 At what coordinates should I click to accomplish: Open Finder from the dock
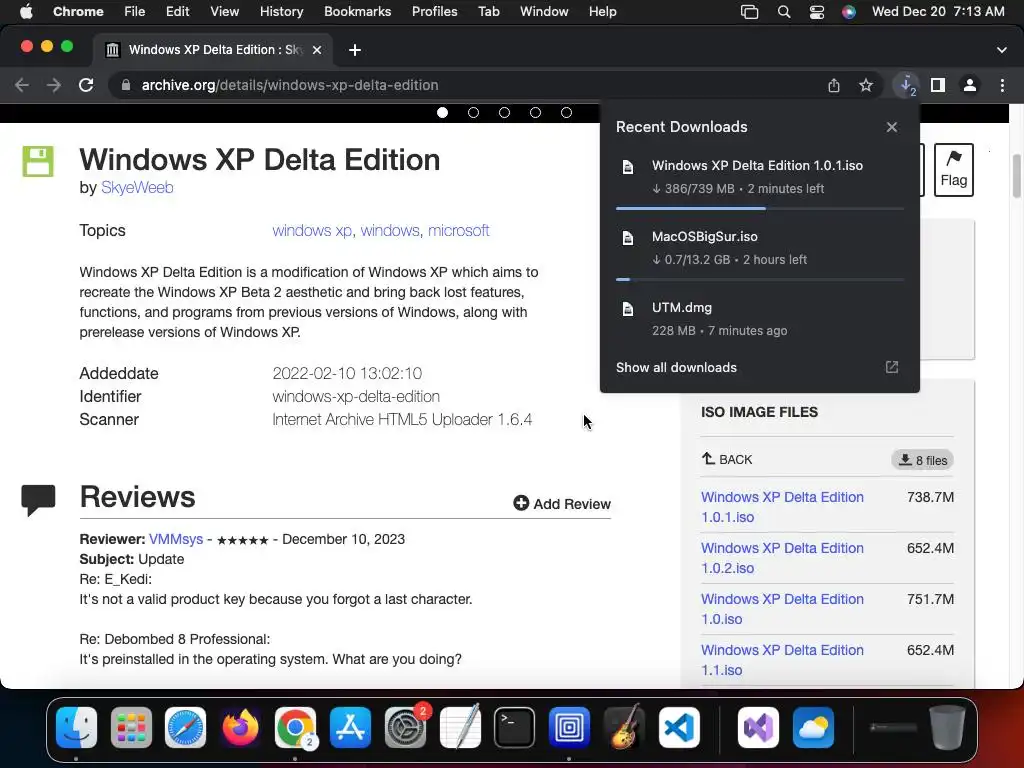76,727
